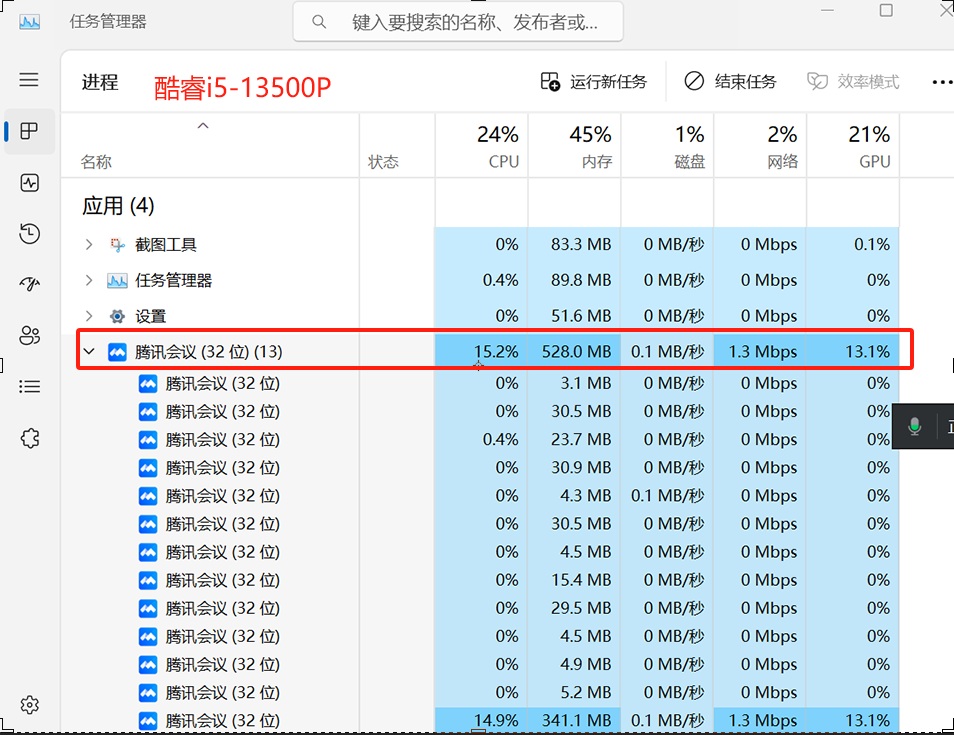Click the 设置 row gear icon
This screenshot has height=735, width=954.
117,316
